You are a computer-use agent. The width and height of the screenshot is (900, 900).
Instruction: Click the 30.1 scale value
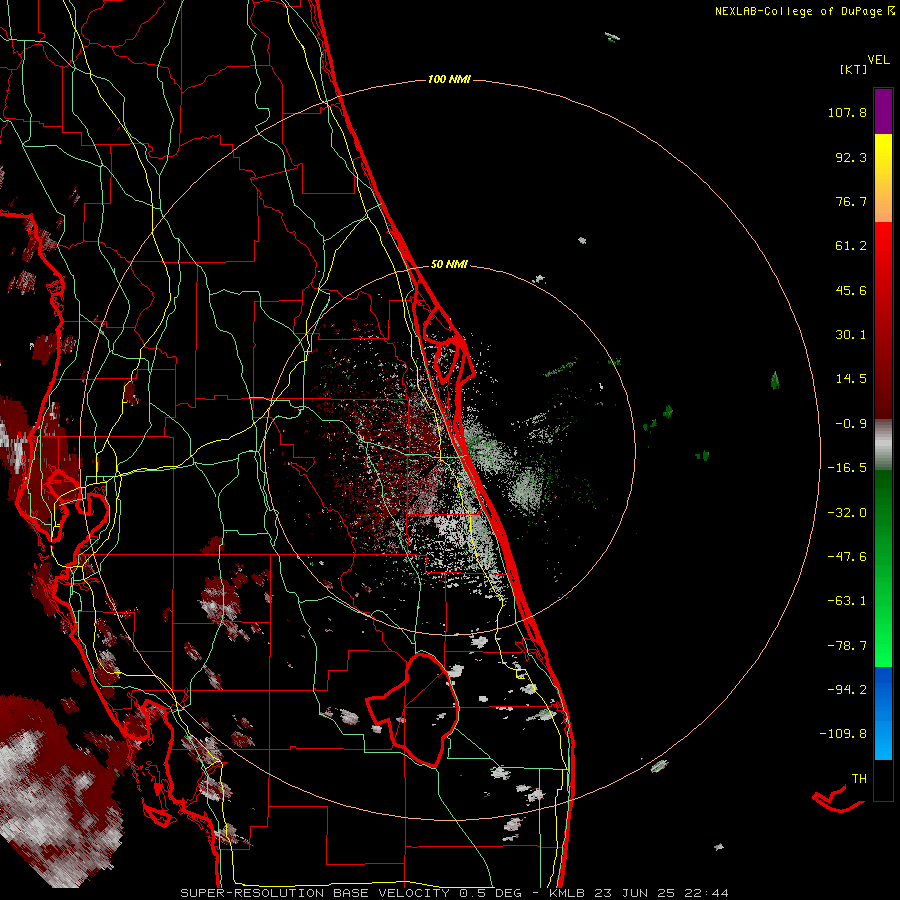pos(851,335)
